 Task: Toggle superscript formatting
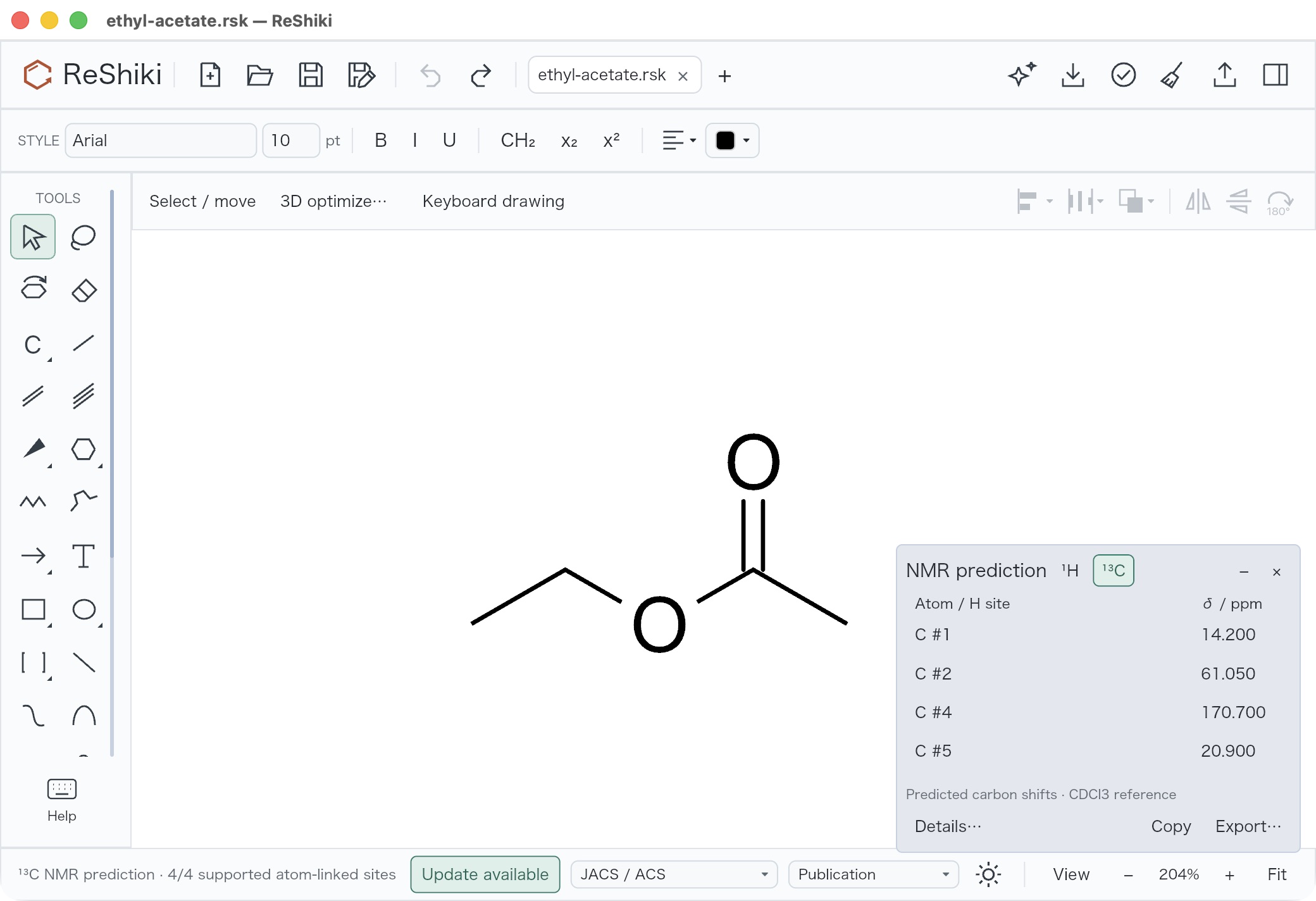(x=611, y=140)
